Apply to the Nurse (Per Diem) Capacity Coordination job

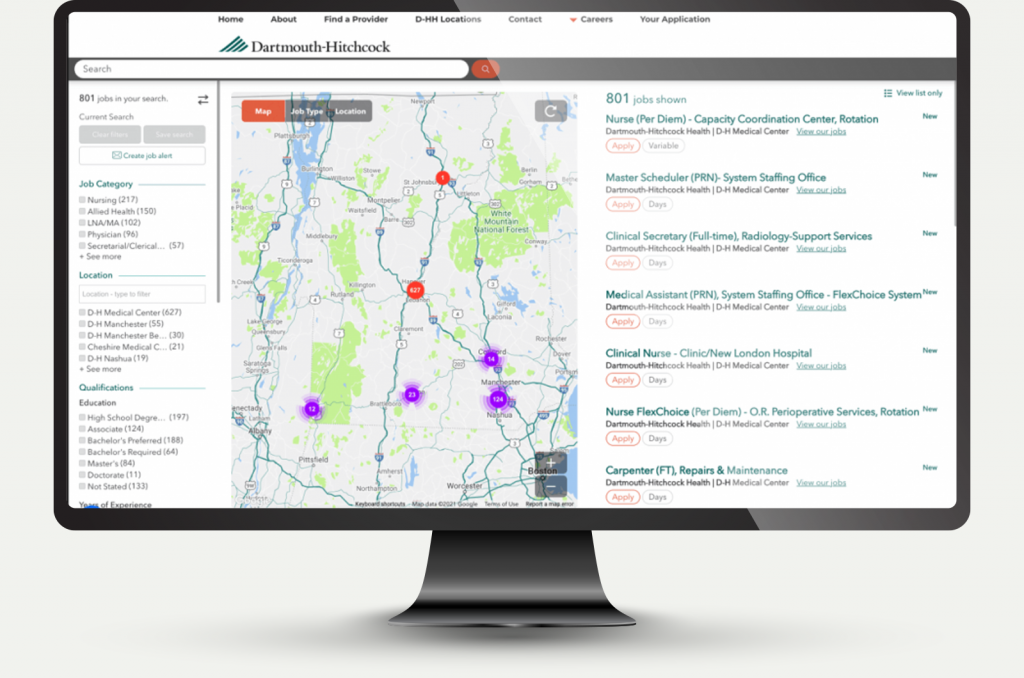[x=622, y=146]
